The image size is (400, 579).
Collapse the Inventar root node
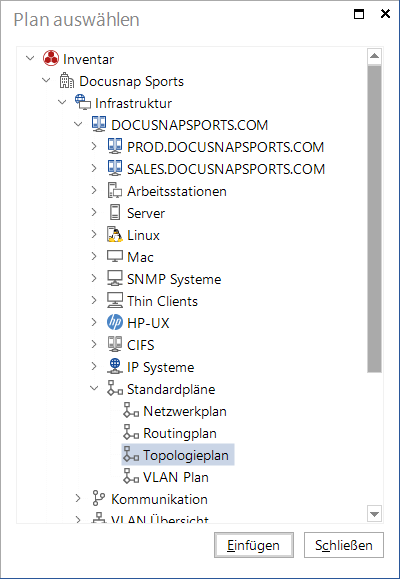click(30, 58)
